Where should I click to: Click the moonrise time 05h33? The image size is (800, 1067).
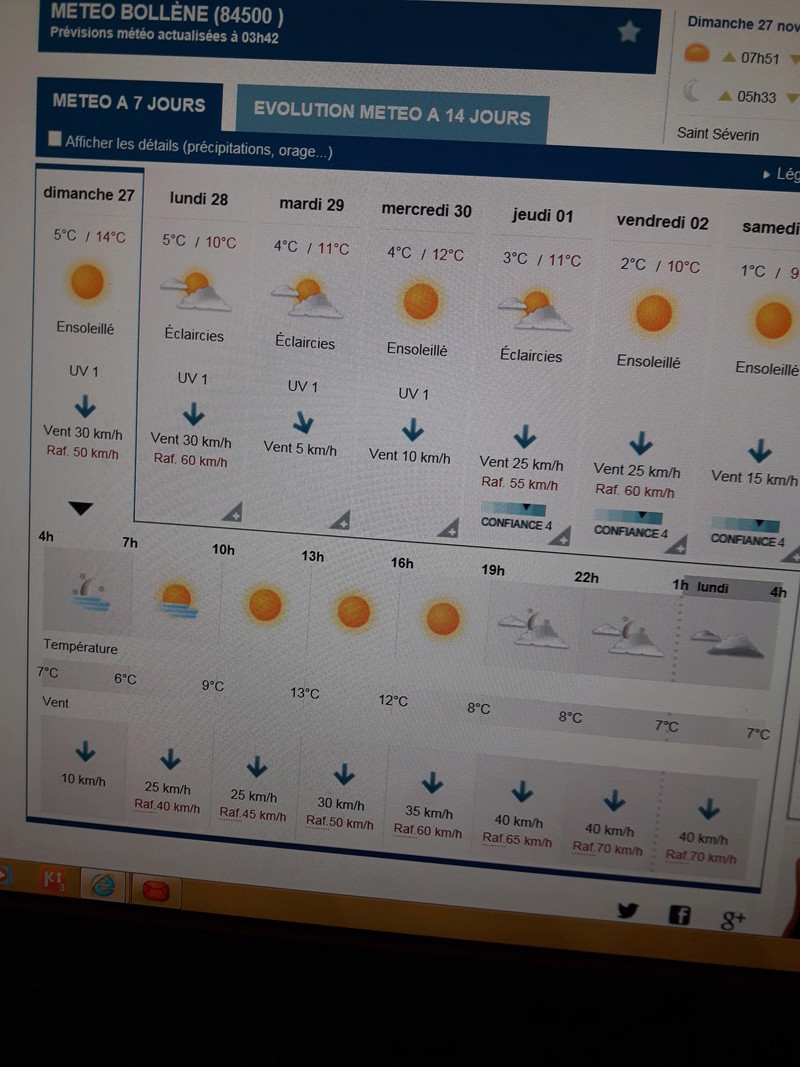tap(756, 97)
